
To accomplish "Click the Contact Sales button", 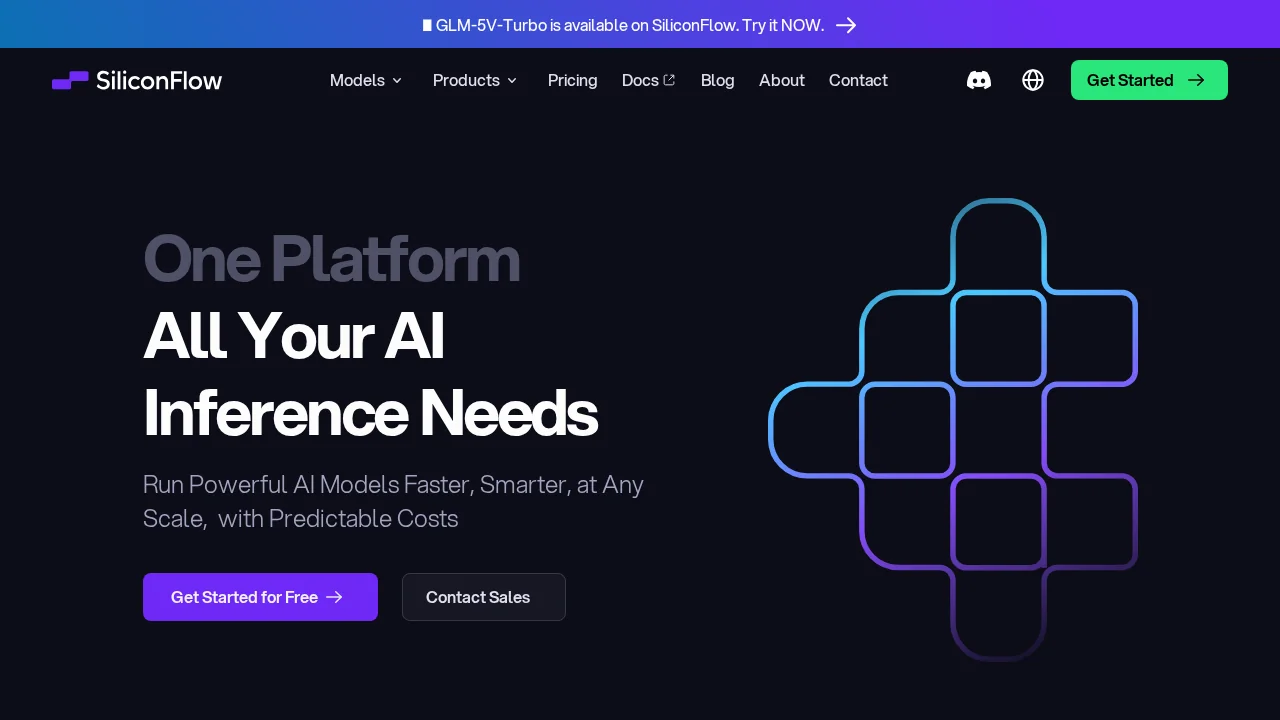I will tap(483, 597).
